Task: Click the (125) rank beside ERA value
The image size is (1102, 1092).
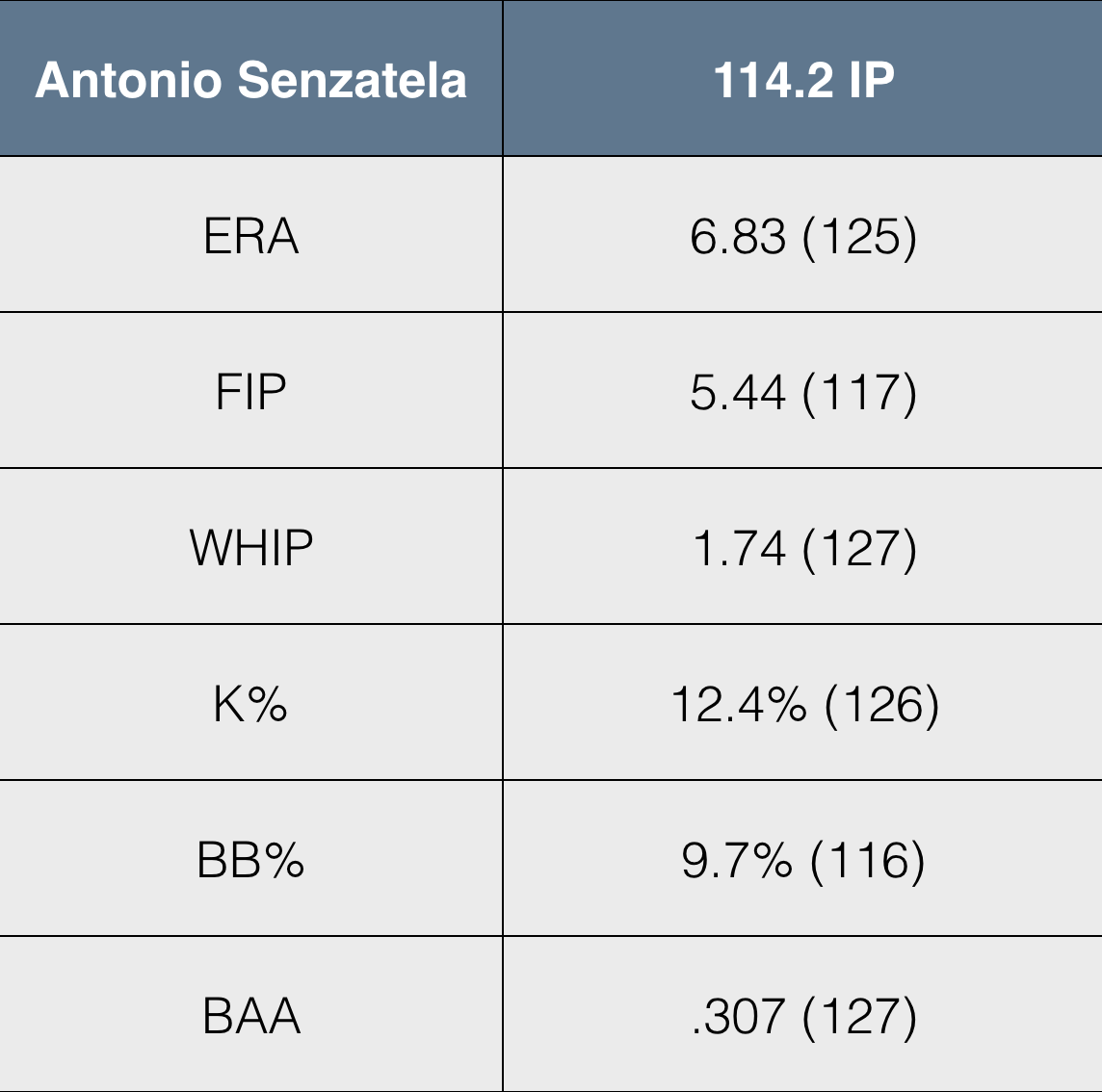Action: (x=859, y=236)
